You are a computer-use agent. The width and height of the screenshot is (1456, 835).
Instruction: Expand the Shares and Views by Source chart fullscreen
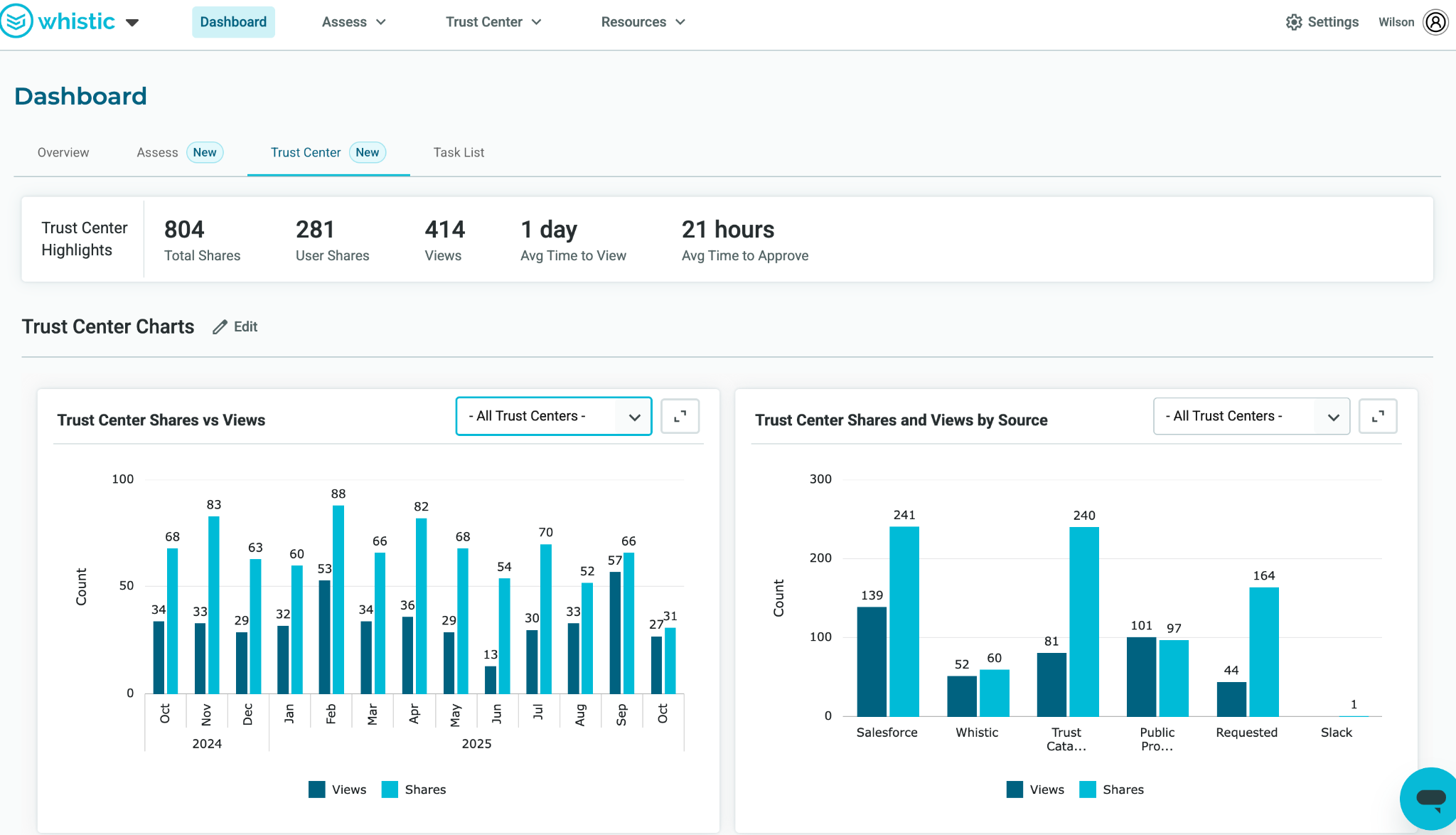(1378, 416)
